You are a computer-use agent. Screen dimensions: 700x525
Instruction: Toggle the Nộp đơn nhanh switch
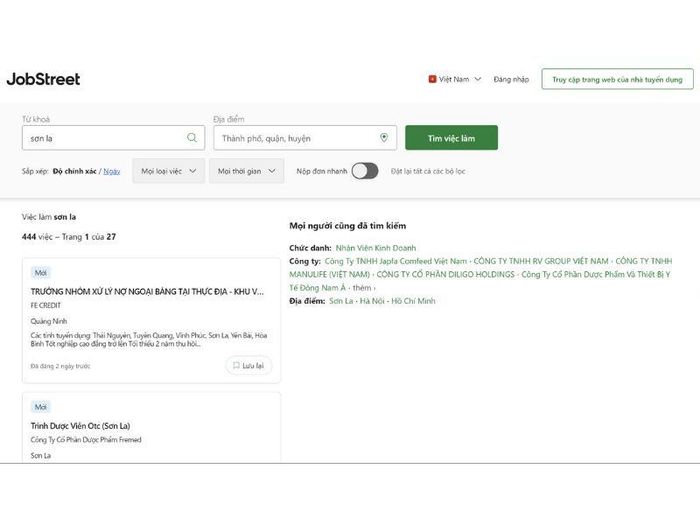365,171
